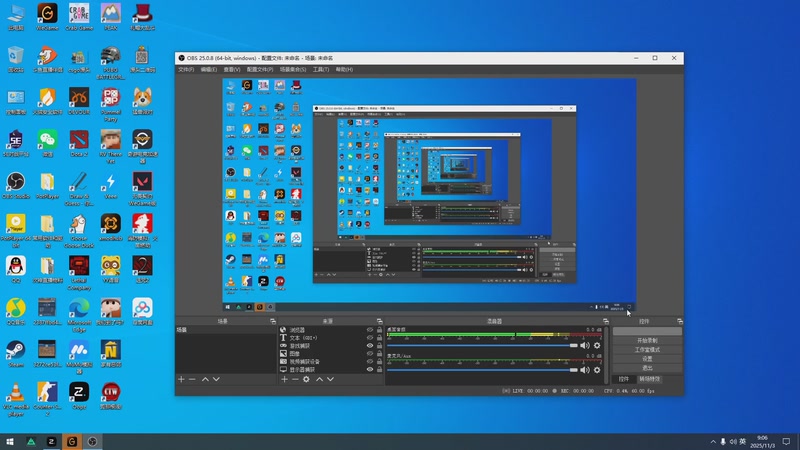Remove the selected scene with minus icon
The width and height of the screenshot is (800, 450).
192,380
